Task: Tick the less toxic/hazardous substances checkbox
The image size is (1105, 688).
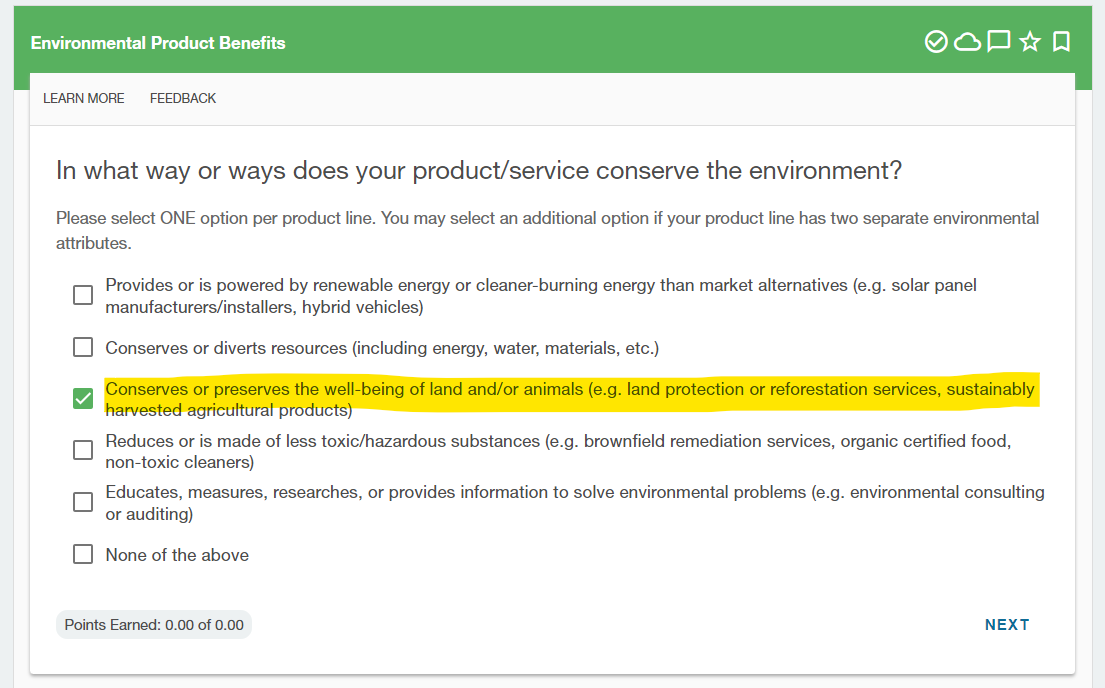Action: pyautogui.click(x=83, y=450)
